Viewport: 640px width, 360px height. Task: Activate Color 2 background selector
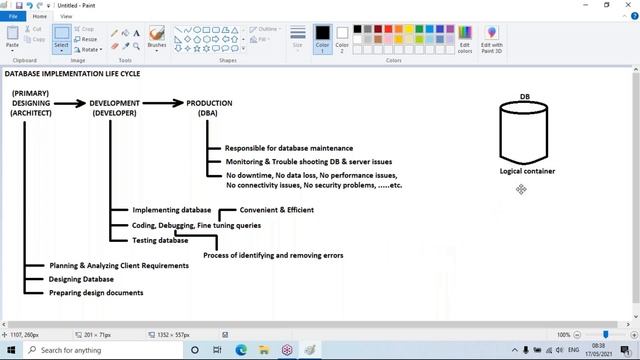point(342,39)
